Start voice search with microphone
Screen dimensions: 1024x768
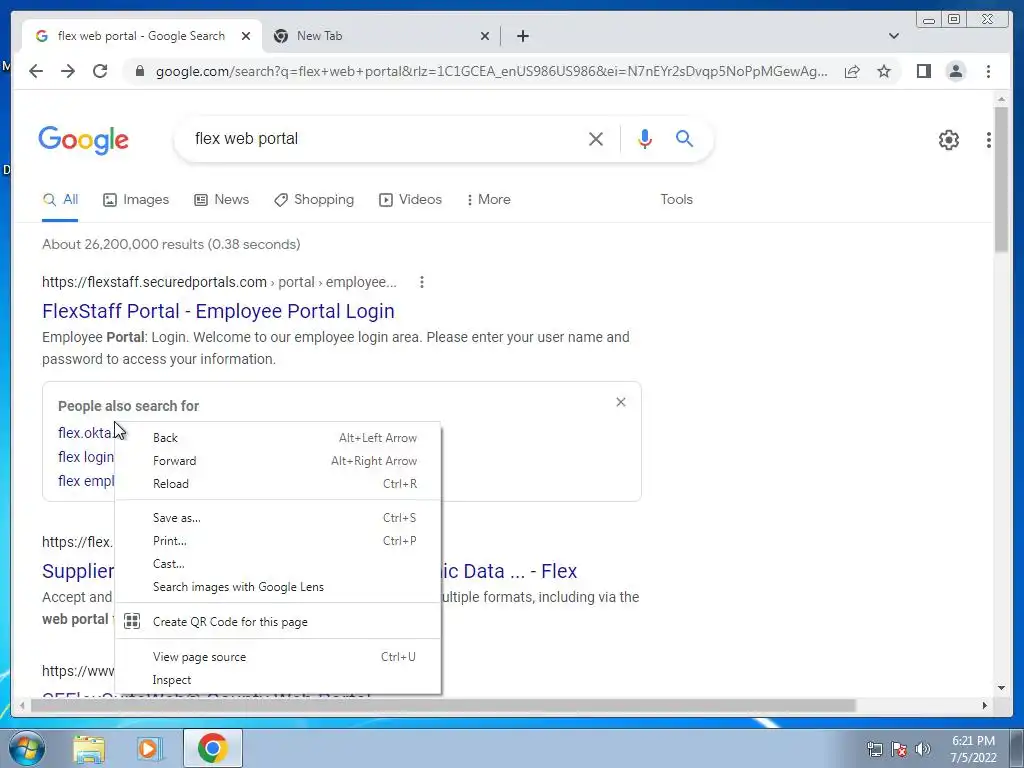click(x=645, y=138)
